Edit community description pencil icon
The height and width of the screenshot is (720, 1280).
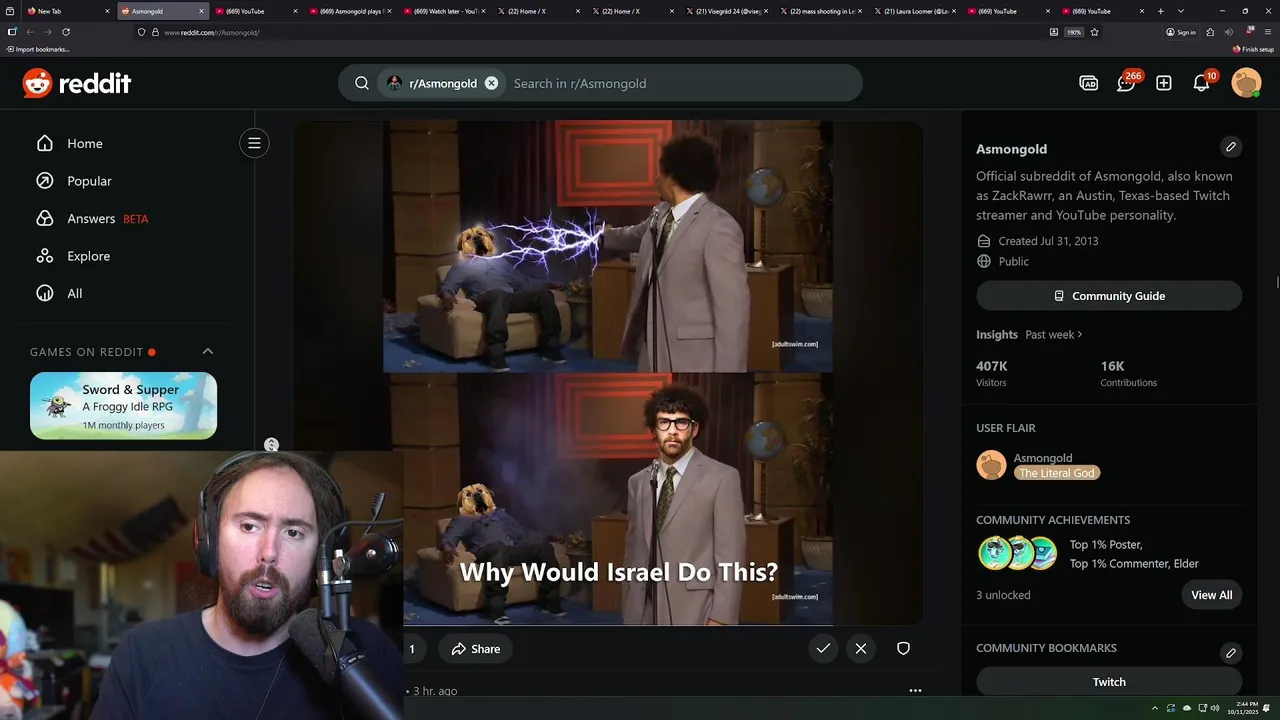(x=1231, y=147)
